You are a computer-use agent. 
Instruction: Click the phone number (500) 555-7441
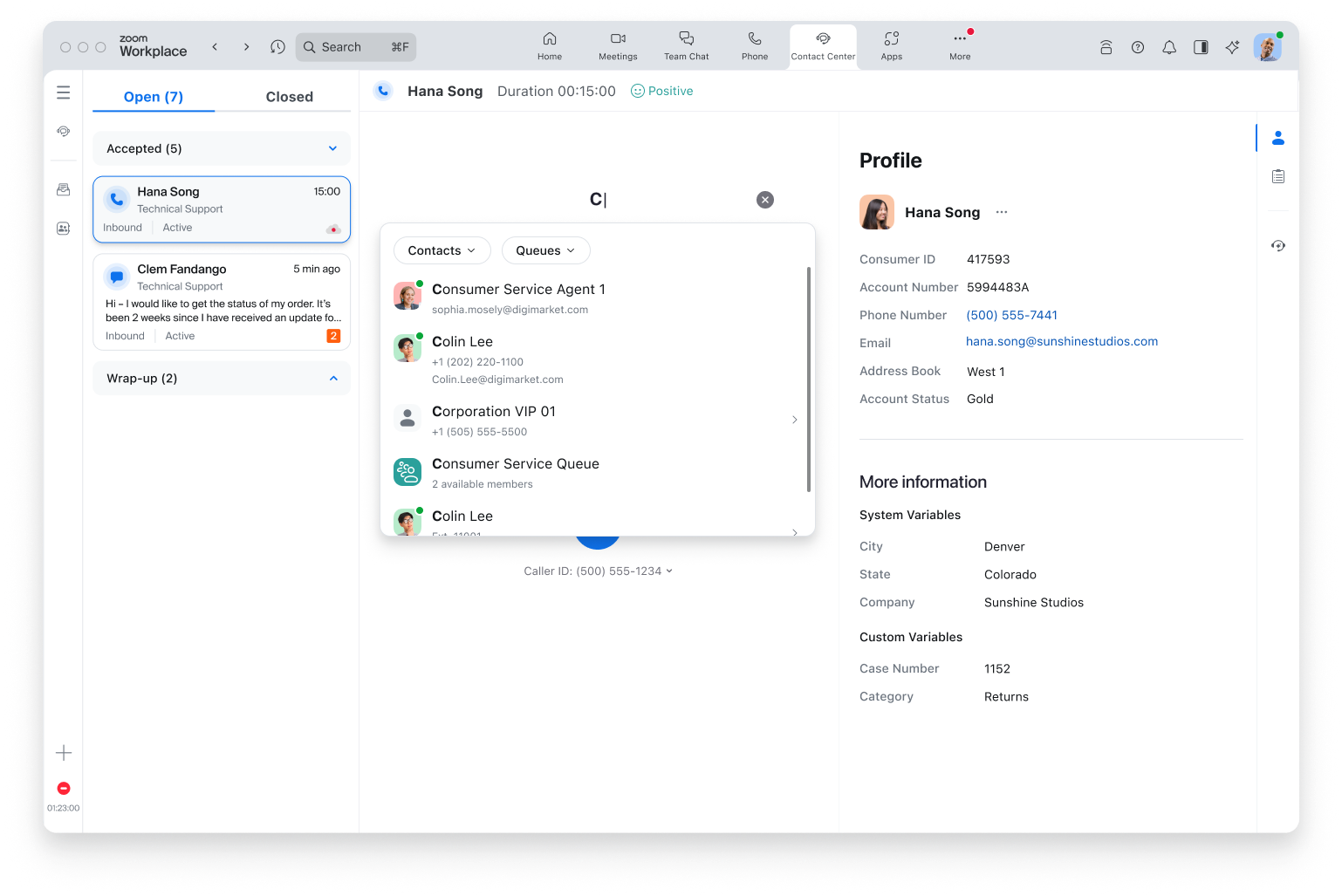coord(1011,315)
